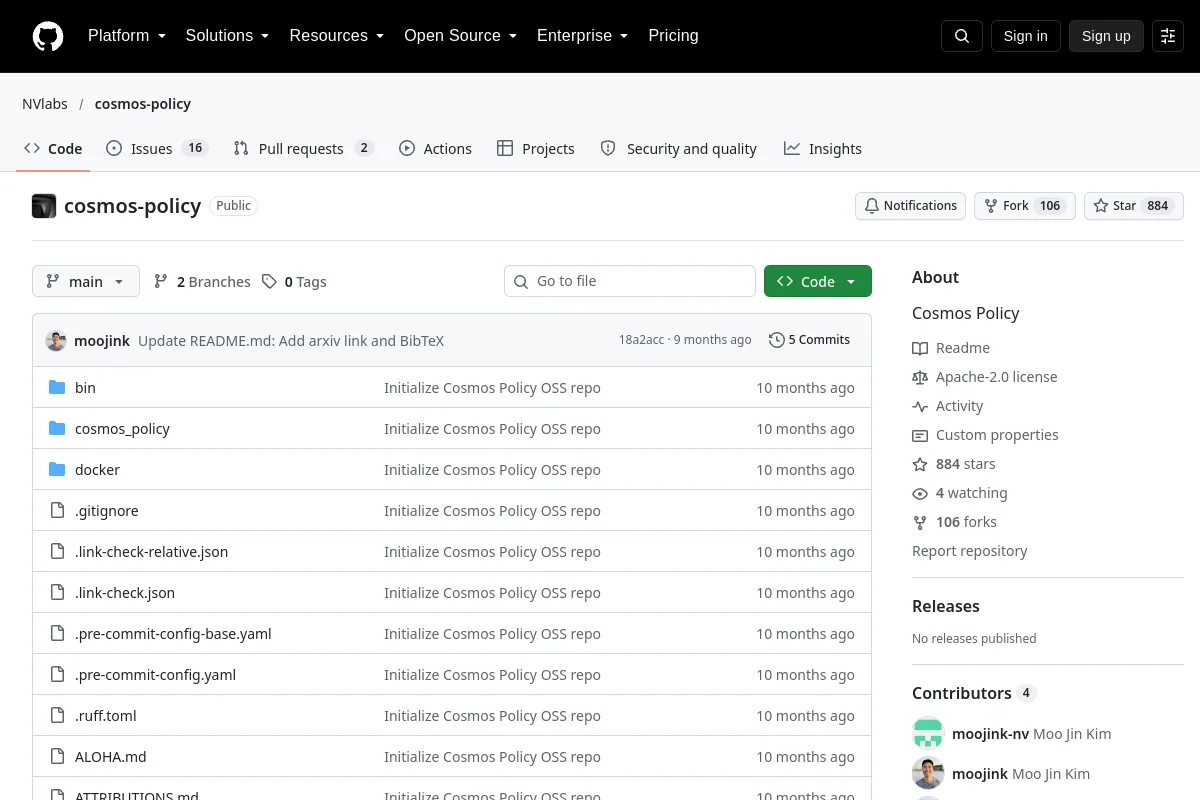
Task: Expand the Resources menu
Action: tap(337, 36)
